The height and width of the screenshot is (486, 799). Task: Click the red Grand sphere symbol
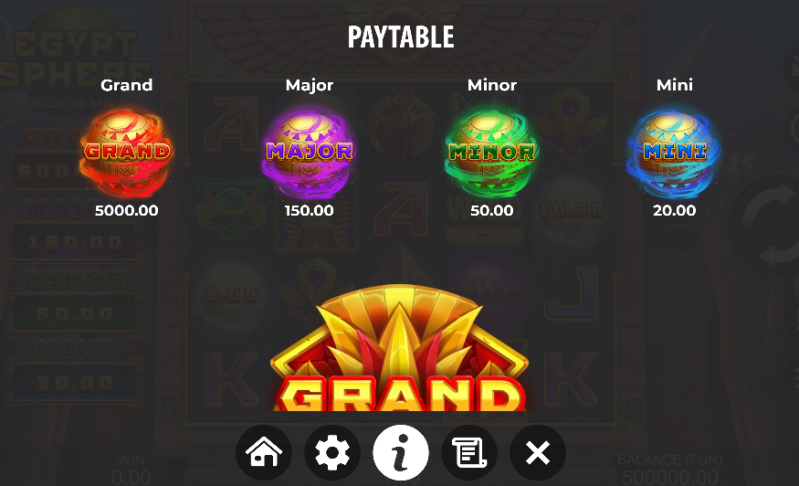126,152
